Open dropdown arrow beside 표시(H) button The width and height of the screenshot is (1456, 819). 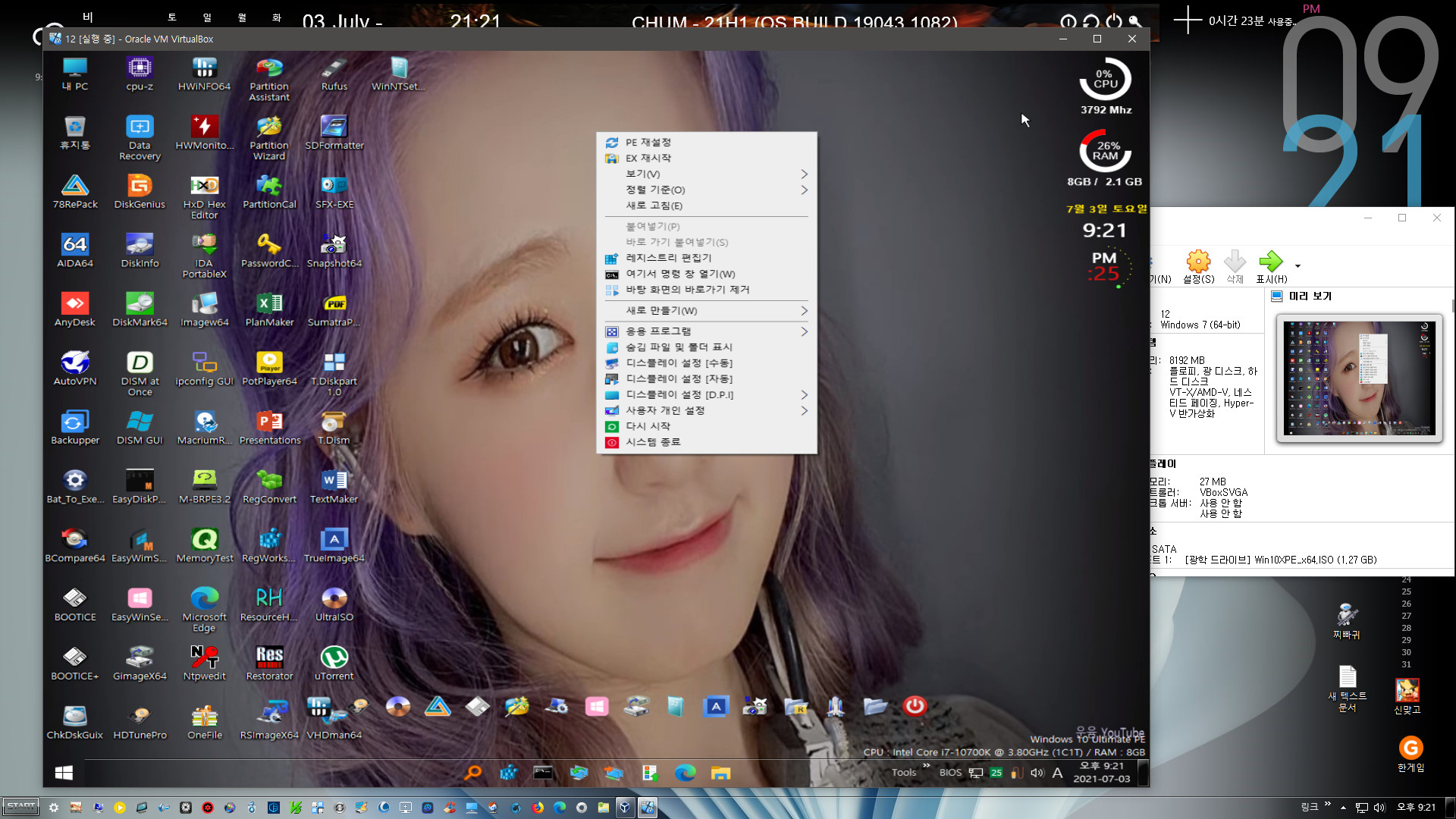[1298, 266]
